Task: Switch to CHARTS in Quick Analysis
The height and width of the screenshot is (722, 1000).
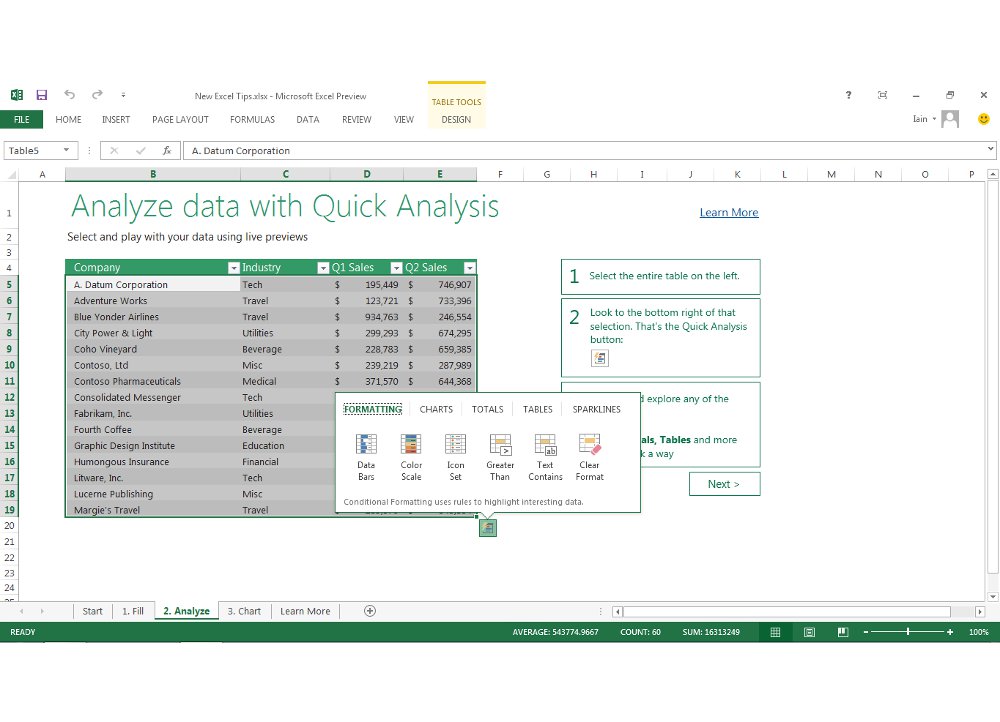Action: point(436,409)
